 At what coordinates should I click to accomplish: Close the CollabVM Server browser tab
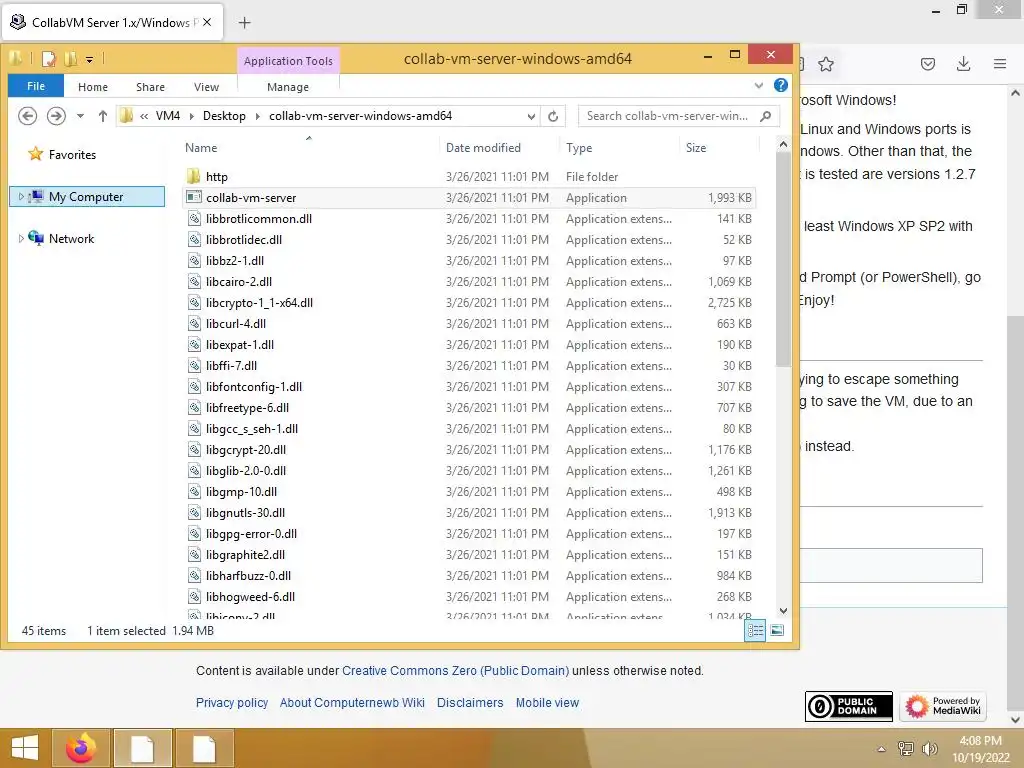pyautogui.click(x=207, y=22)
